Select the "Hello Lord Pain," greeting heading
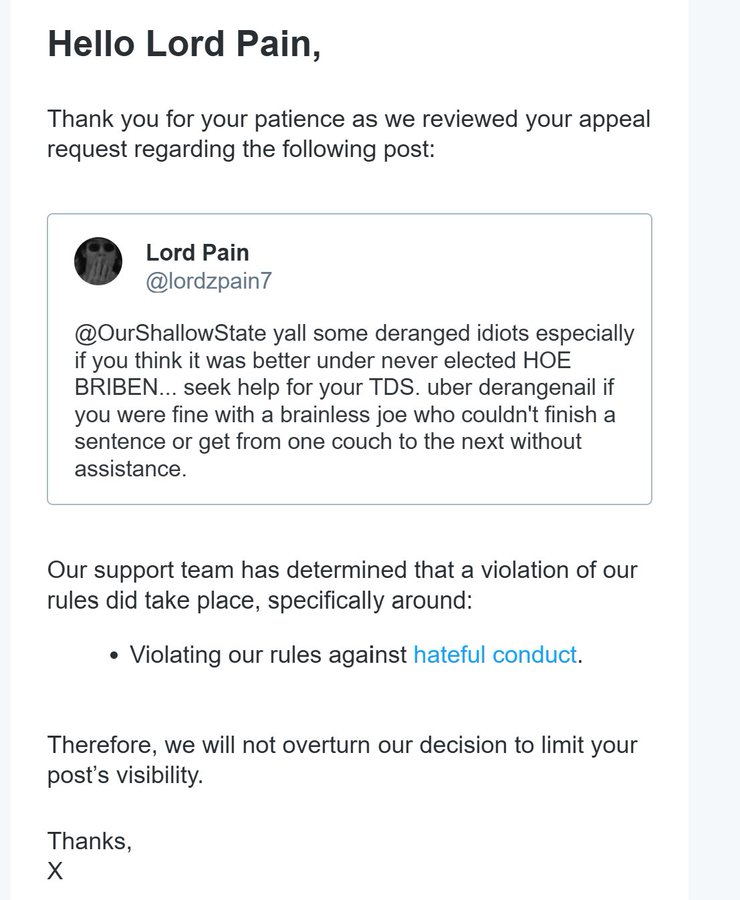This screenshot has width=740, height=900. [x=184, y=44]
